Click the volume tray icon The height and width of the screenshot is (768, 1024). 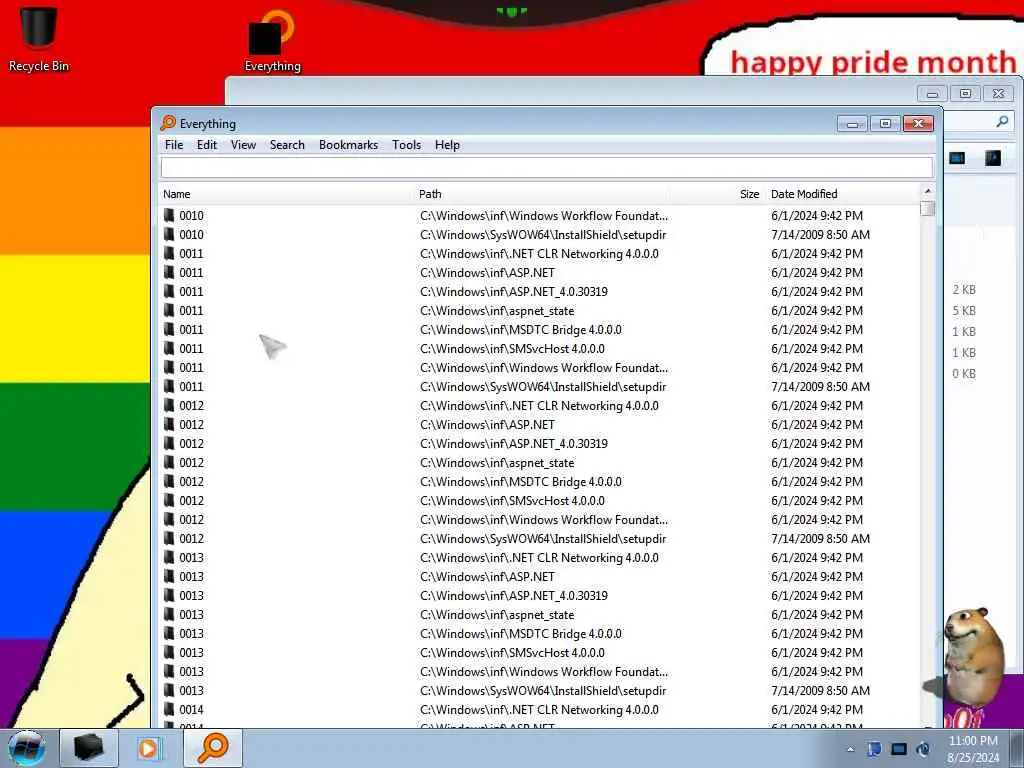[923, 749]
